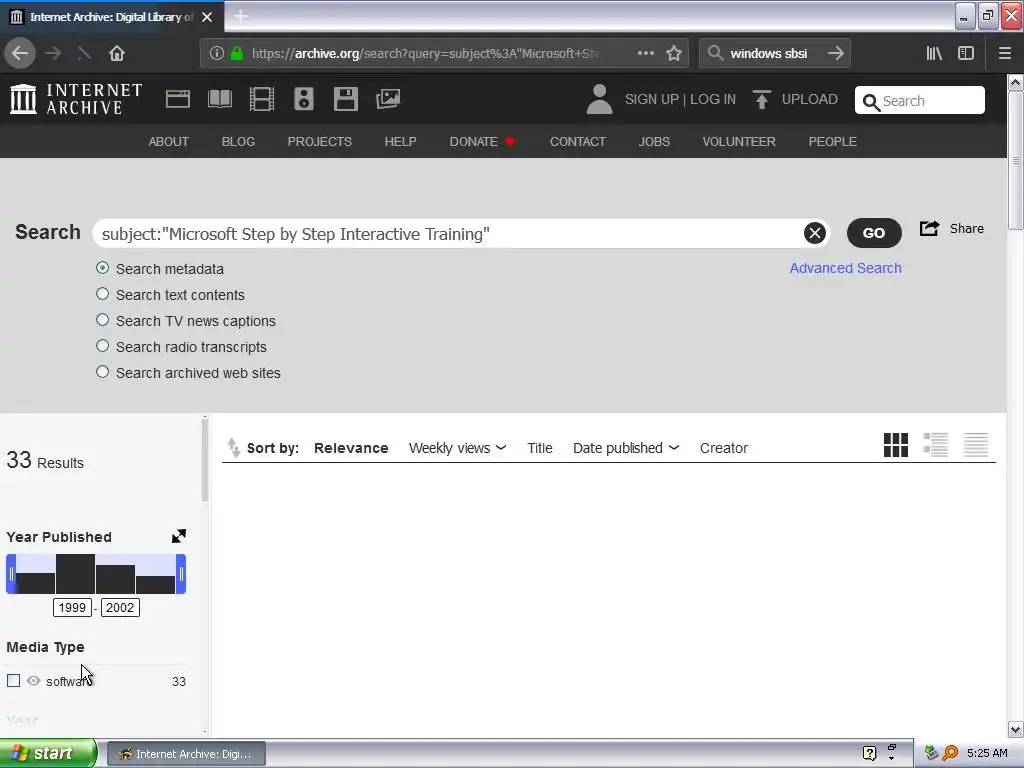This screenshot has width=1024, height=768.
Task: Open the Video film-strip icon
Action: click(x=262, y=99)
